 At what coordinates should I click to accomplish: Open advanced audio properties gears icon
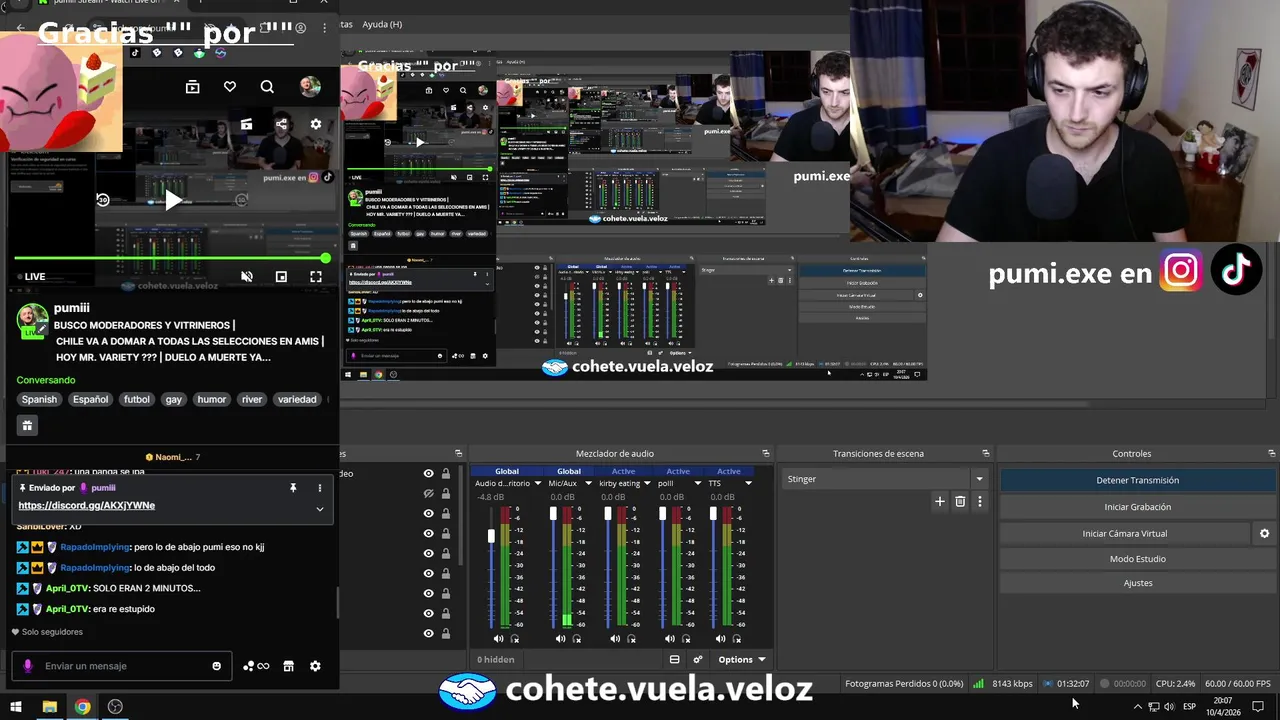[698, 660]
